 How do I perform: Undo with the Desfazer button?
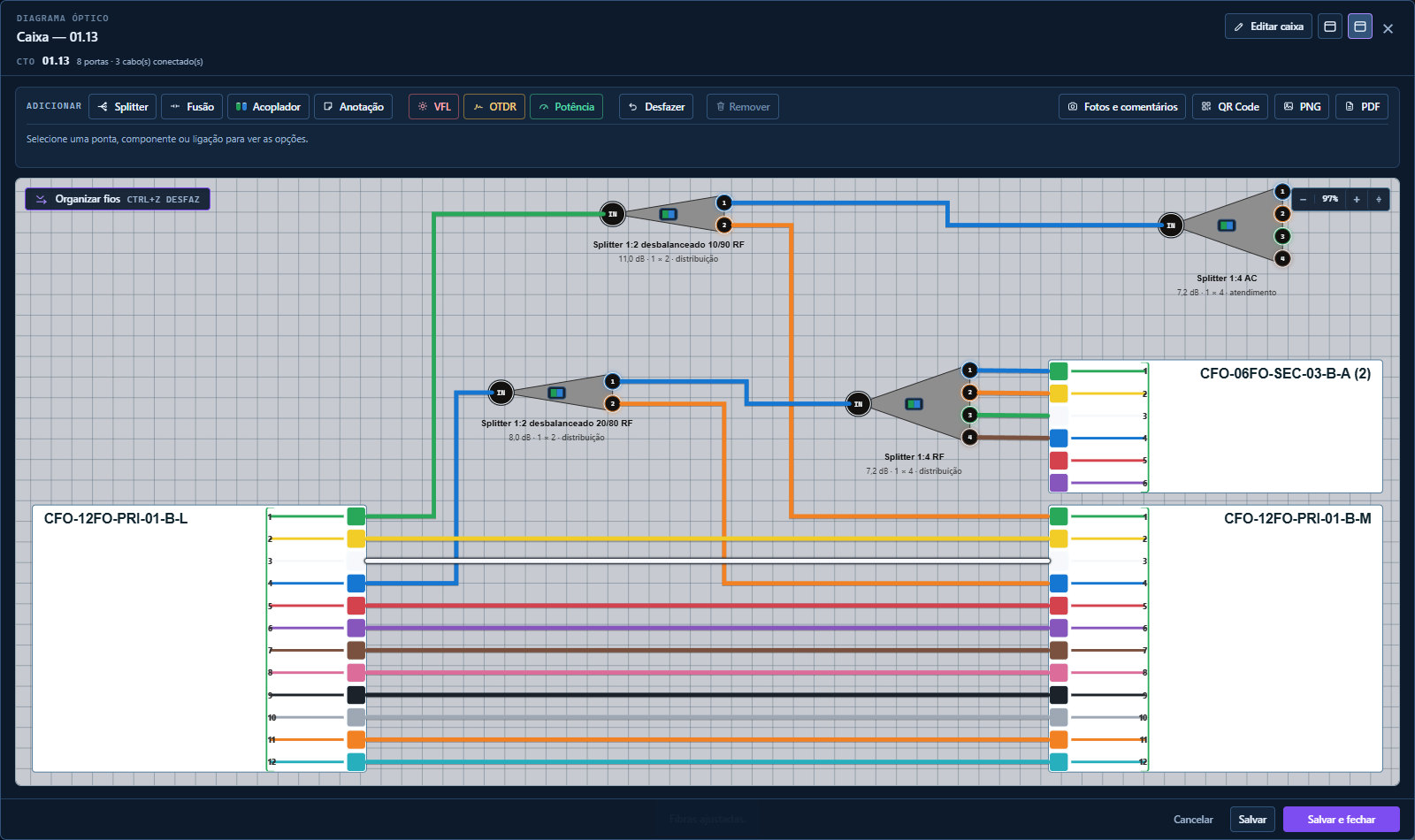tap(656, 107)
